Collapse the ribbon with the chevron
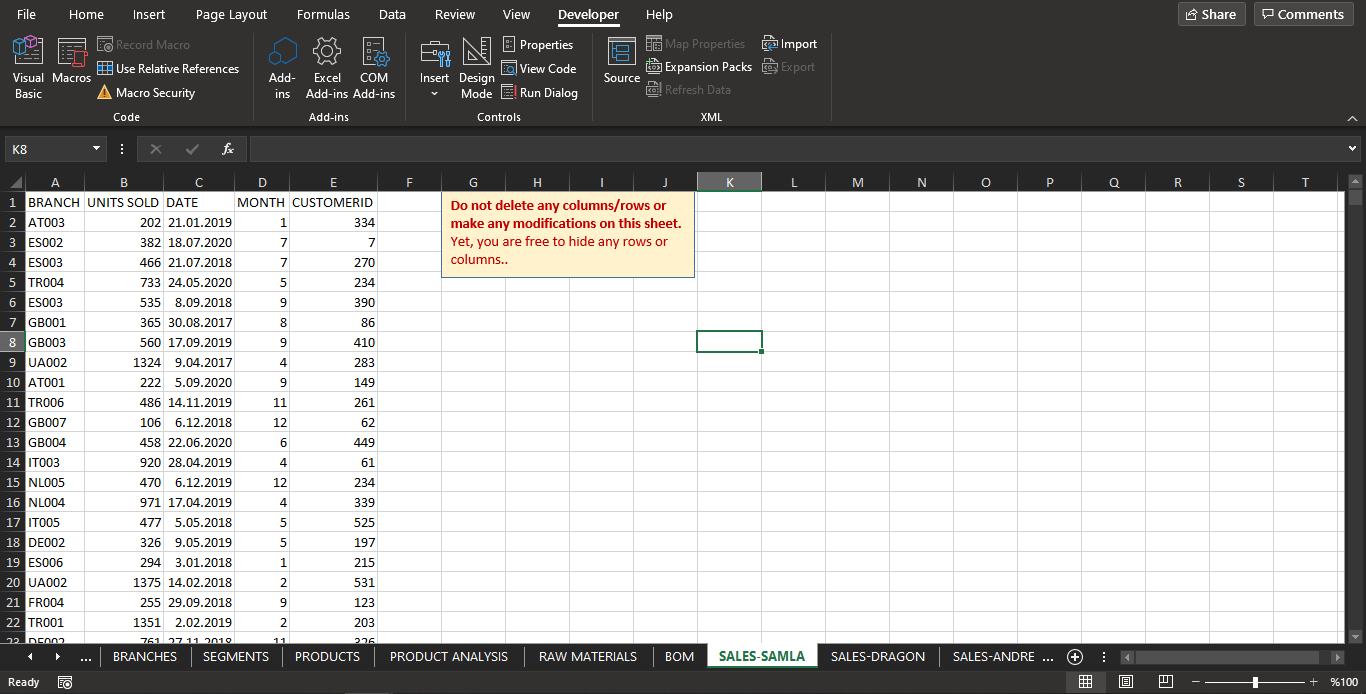 pos(1353,118)
